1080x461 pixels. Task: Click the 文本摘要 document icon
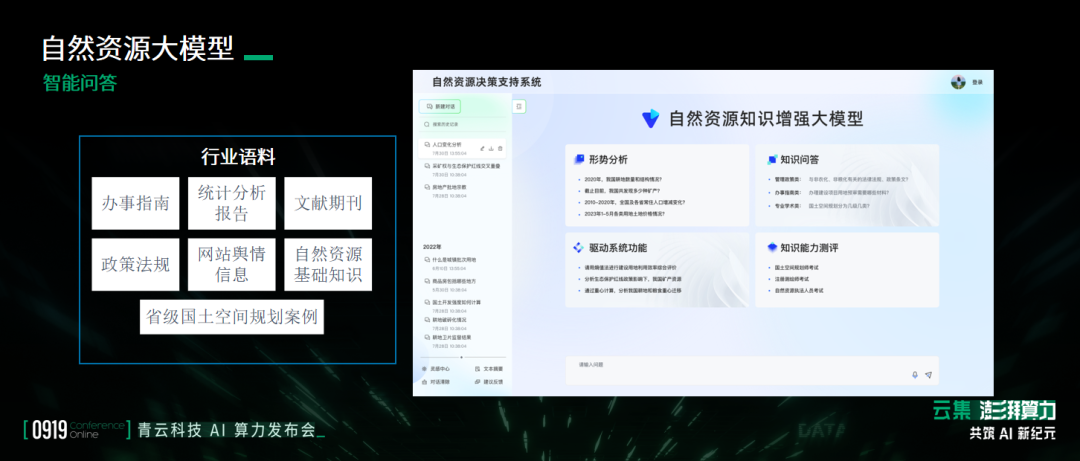pos(477,369)
